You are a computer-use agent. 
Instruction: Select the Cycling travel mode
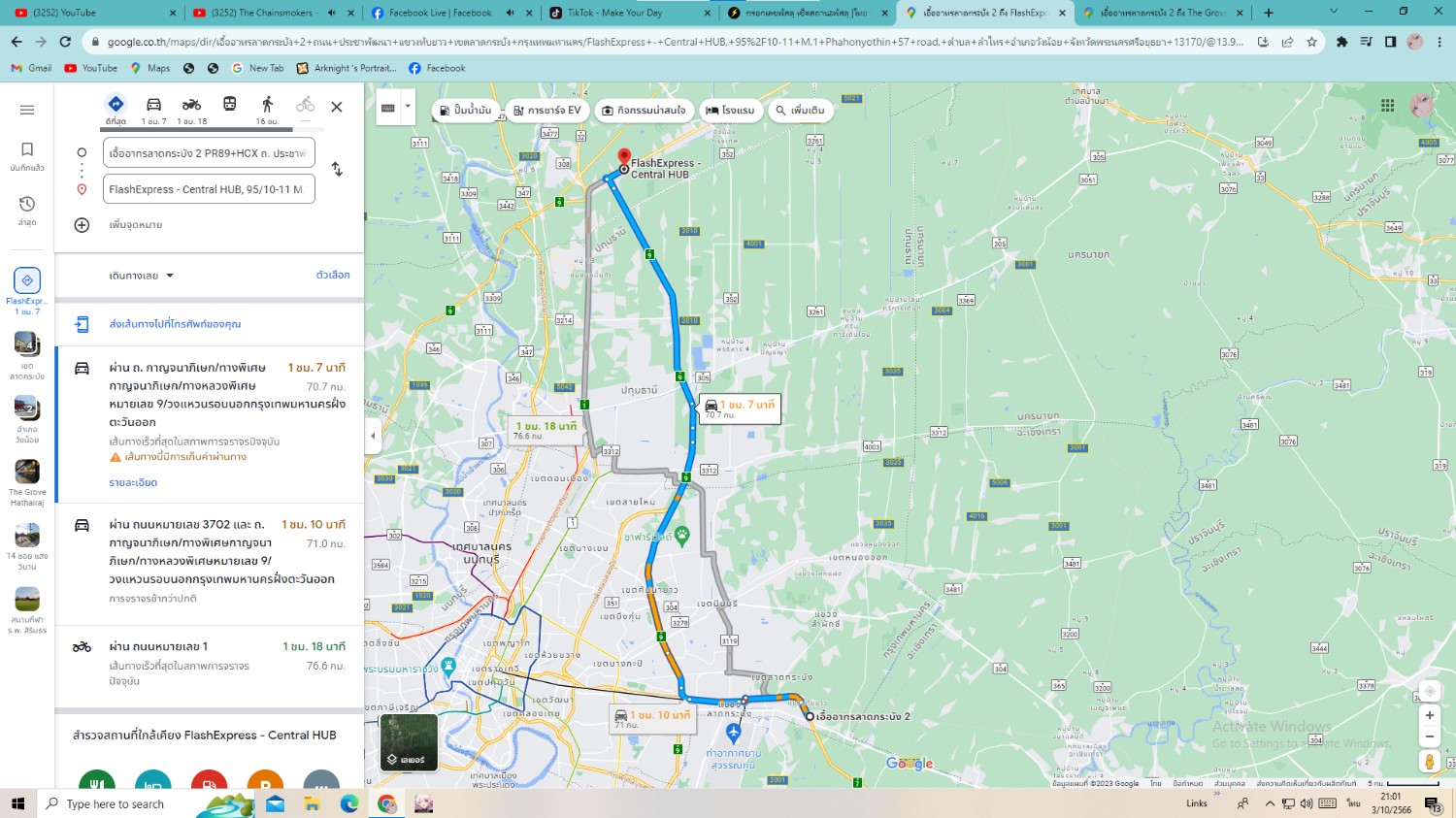coord(305,105)
